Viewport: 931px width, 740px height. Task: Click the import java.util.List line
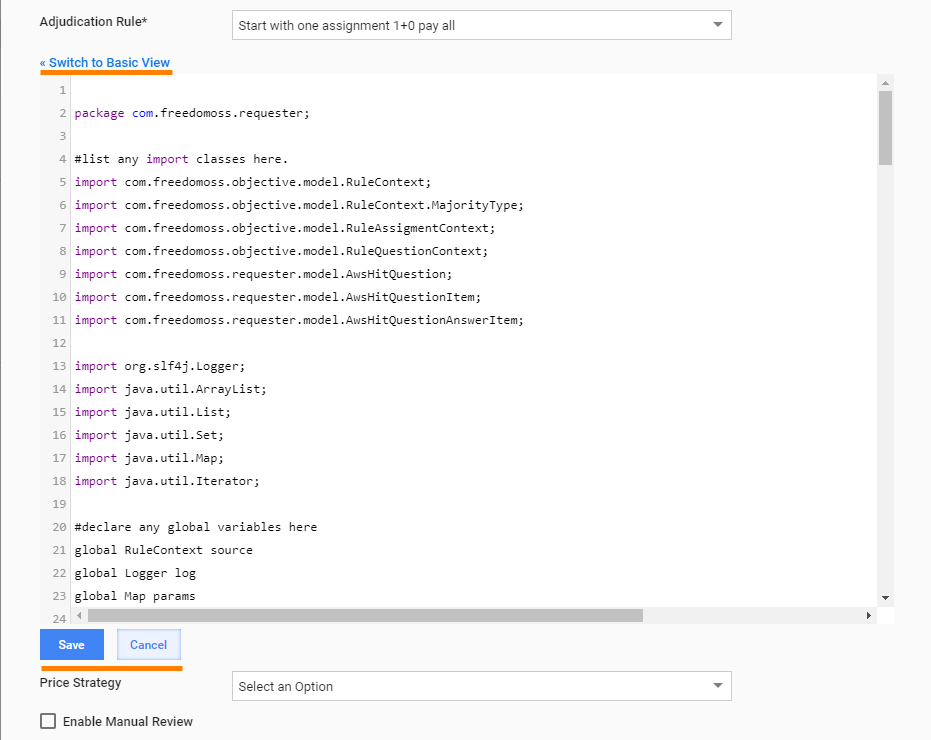(153, 412)
